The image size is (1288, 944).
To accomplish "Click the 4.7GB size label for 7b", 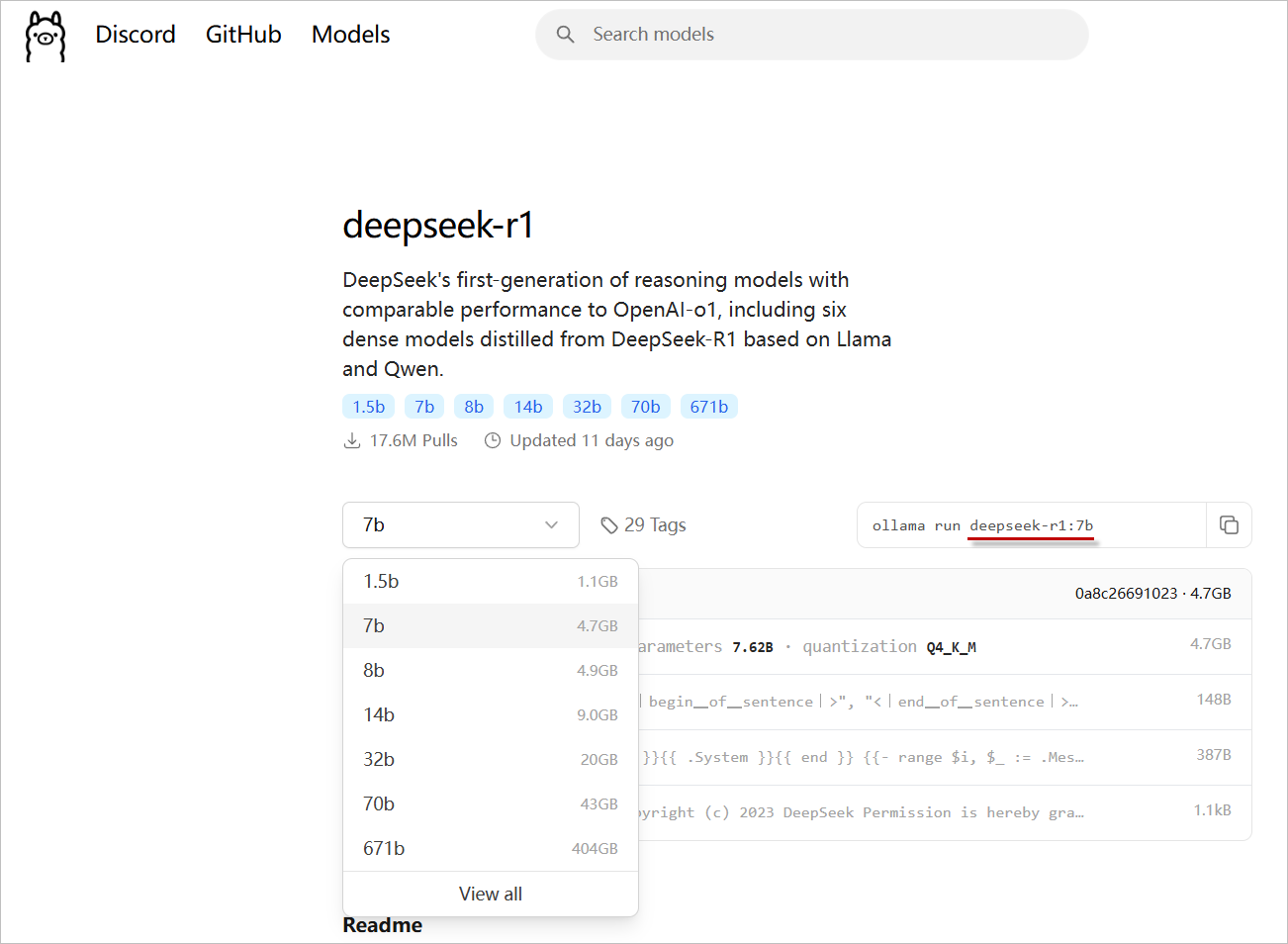I will point(598,625).
